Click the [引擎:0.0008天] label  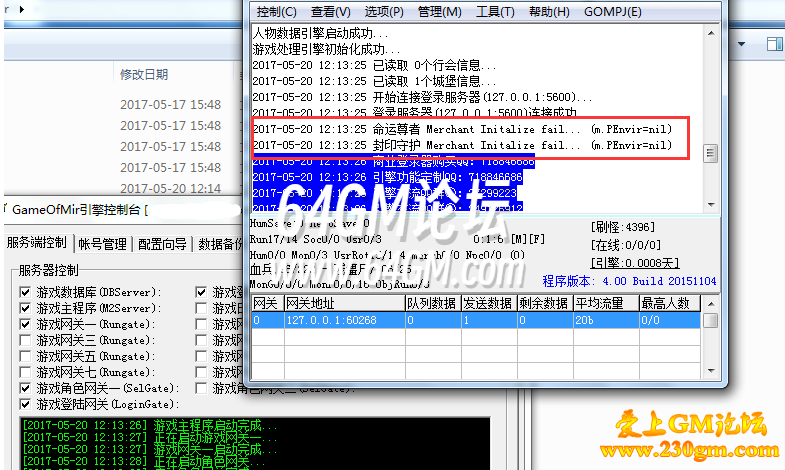point(635,263)
